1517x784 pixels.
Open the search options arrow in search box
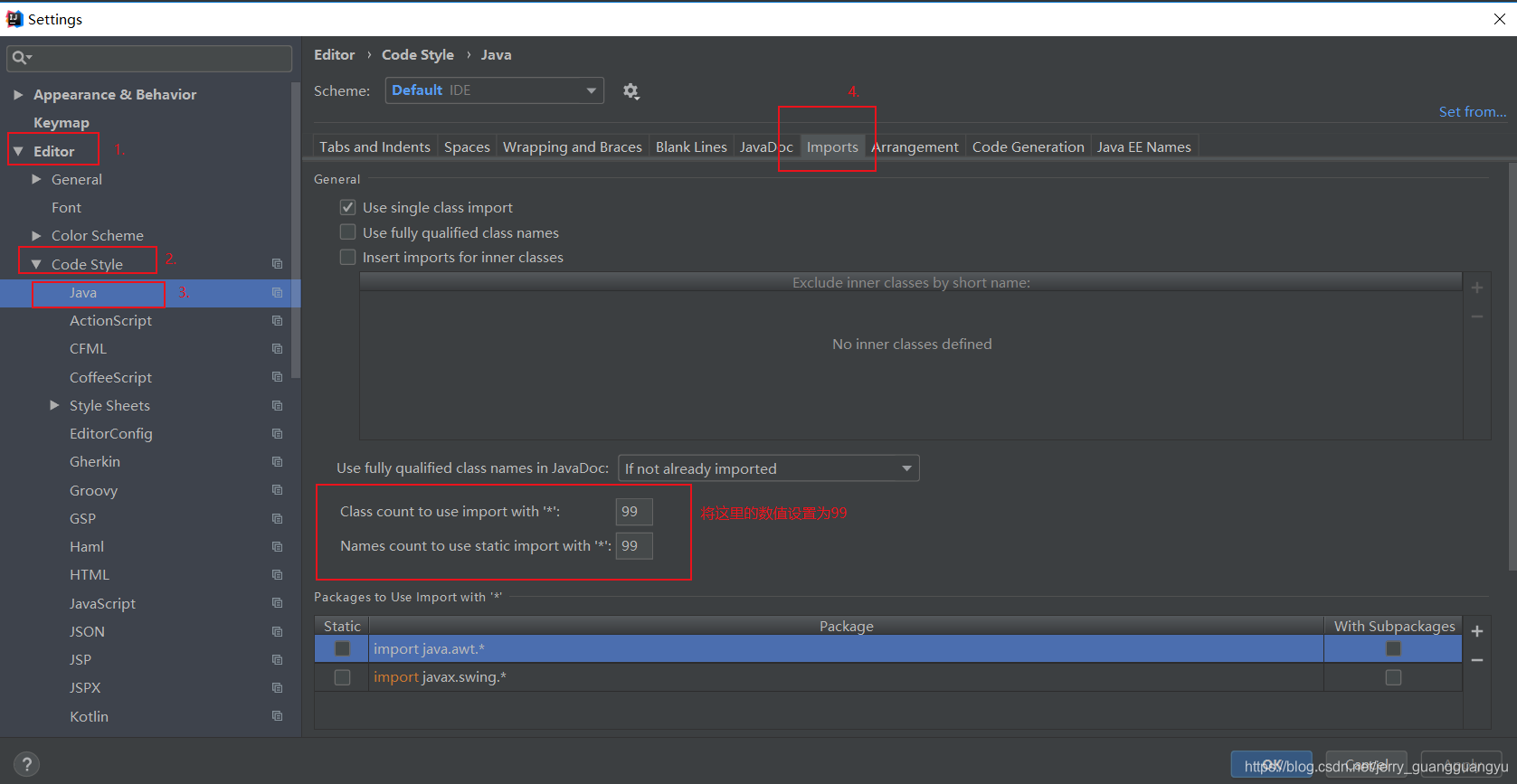(x=29, y=58)
